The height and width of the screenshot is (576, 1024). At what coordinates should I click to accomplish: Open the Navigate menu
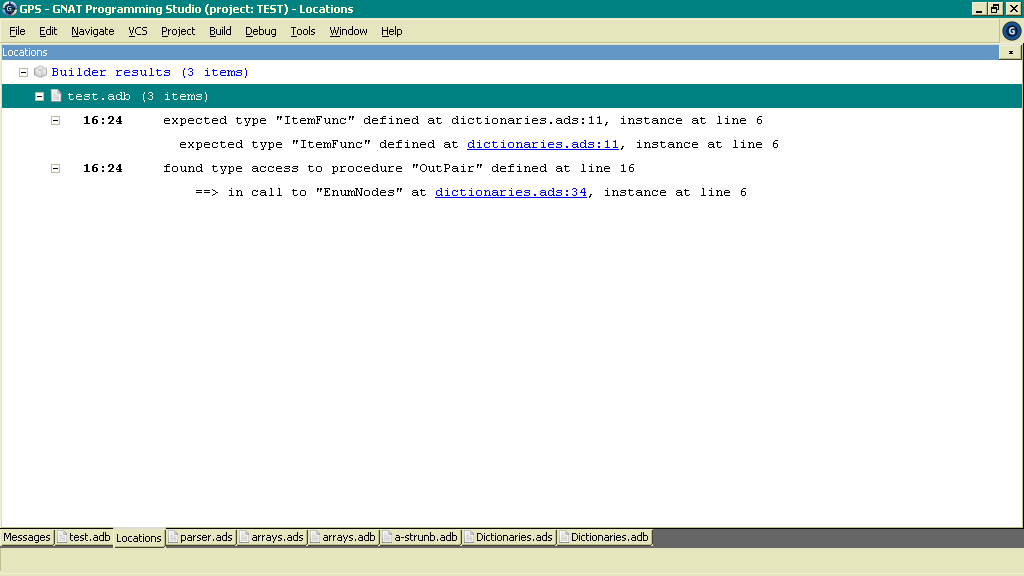[x=92, y=31]
